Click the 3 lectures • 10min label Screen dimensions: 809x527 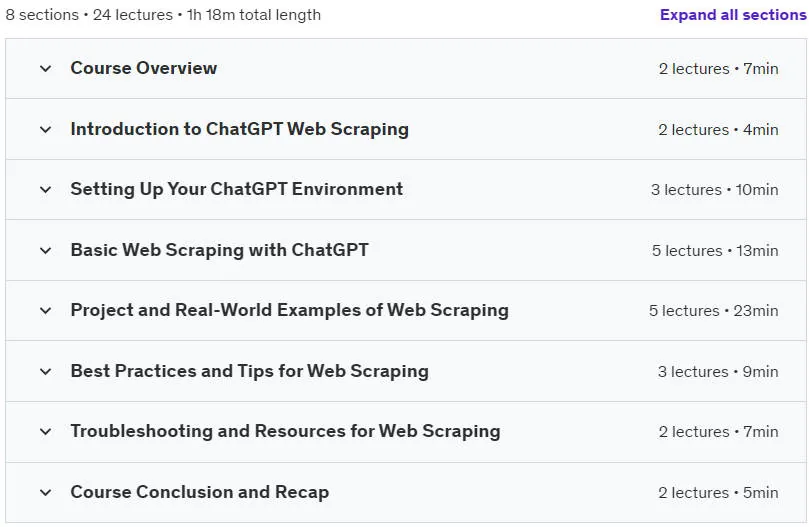pyautogui.click(x=715, y=189)
